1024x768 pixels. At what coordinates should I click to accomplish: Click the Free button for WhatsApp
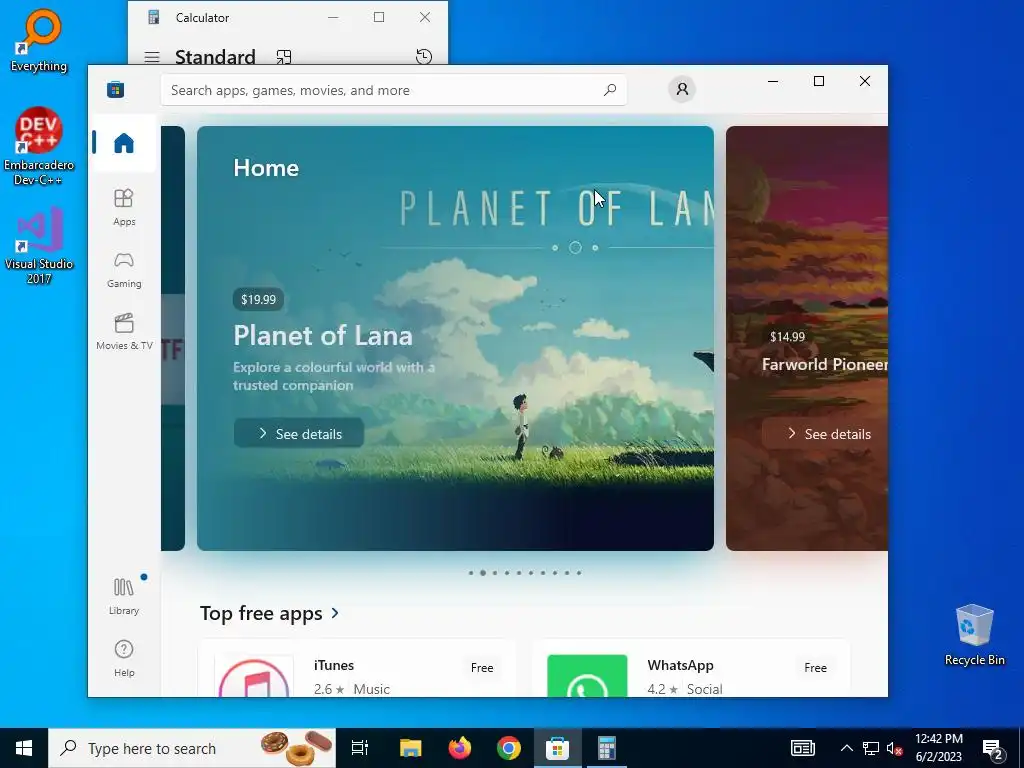816,667
